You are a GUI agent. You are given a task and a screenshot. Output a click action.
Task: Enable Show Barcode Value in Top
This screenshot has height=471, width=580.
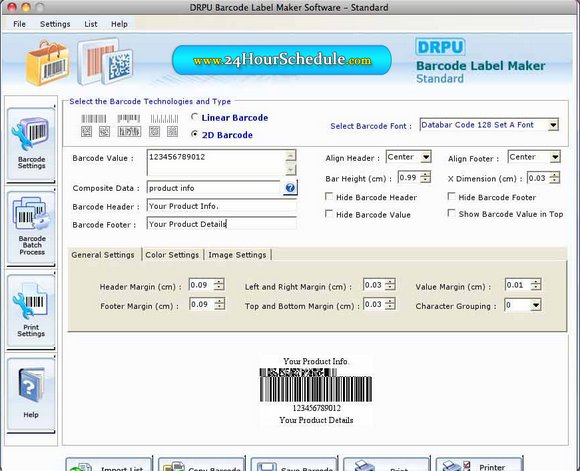pos(451,213)
